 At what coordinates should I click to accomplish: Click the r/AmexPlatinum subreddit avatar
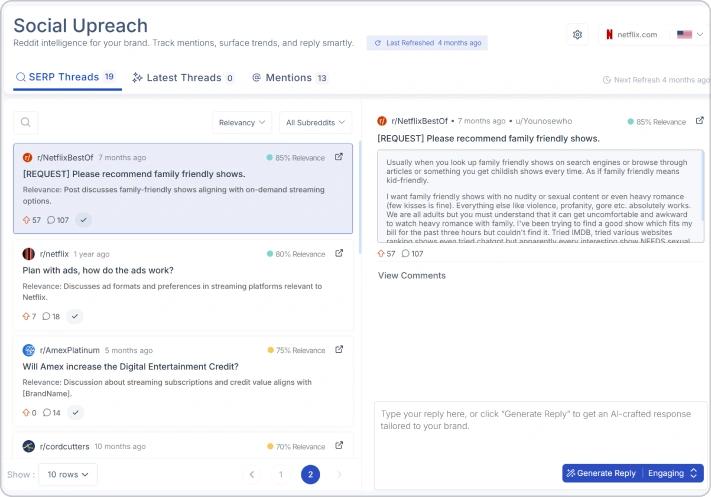pos(29,350)
